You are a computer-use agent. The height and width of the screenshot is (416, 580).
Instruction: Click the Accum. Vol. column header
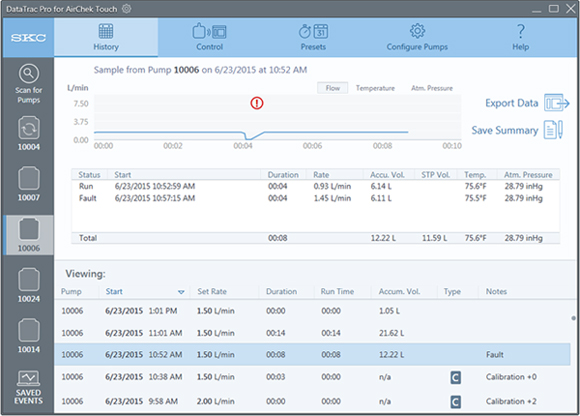pyautogui.click(x=399, y=291)
